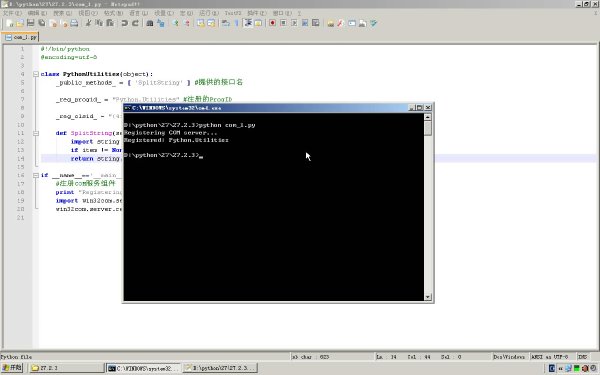Viewport: 600px width, 375px height.
Task: Click the red pen plugin icon in the toolbar
Action: pyautogui.click(x=341, y=23)
